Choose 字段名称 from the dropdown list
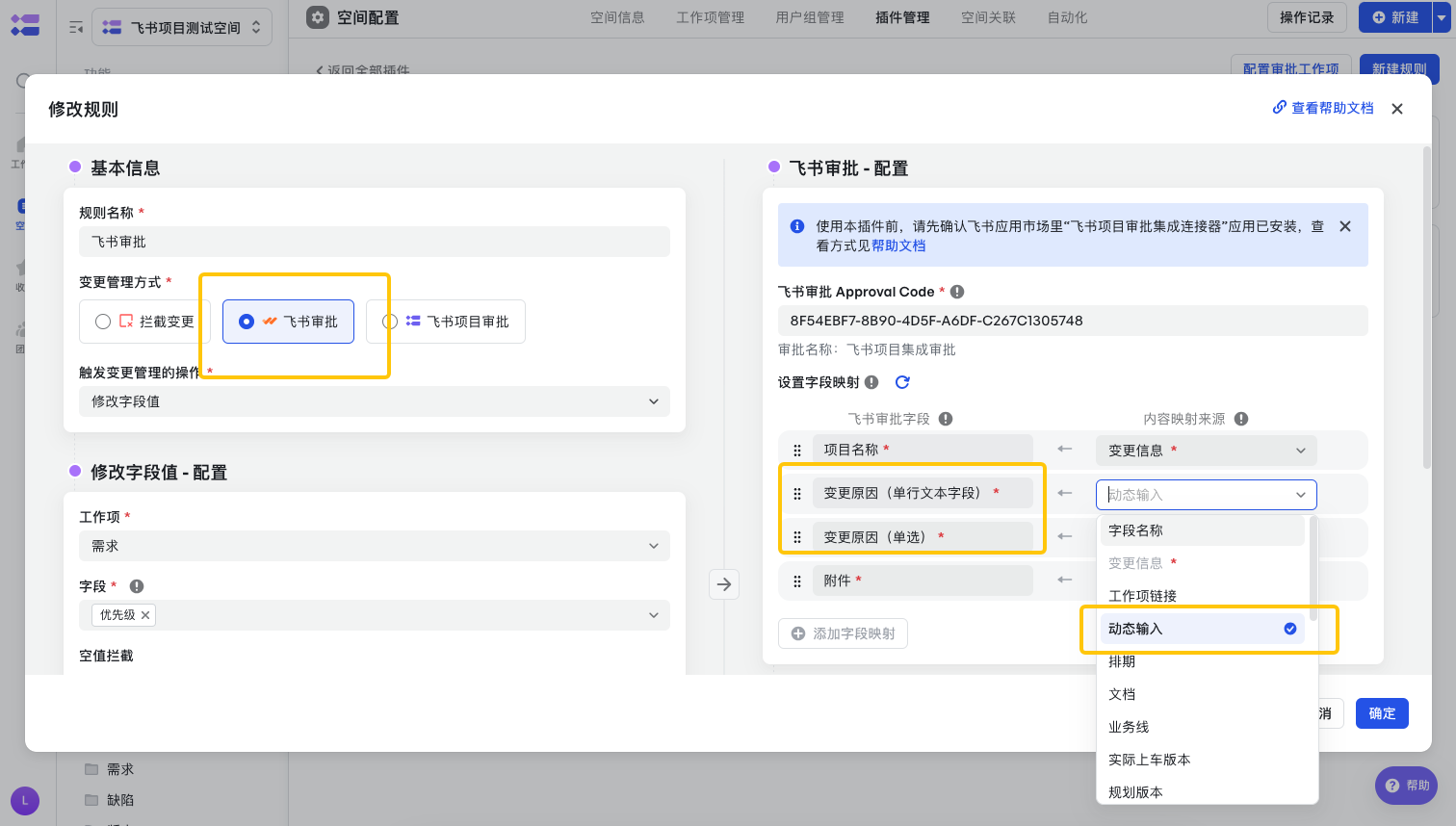 pyautogui.click(x=1203, y=530)
